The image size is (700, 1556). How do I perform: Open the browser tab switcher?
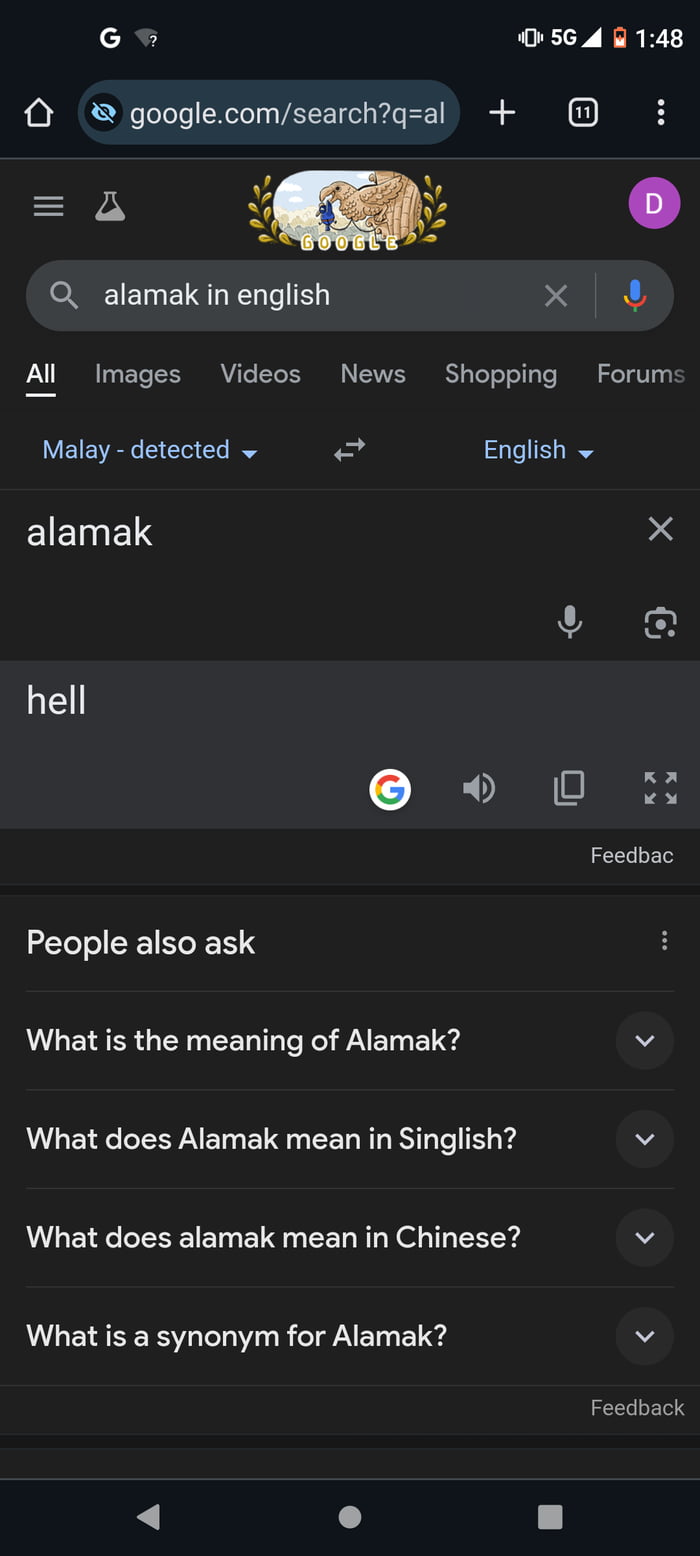(581, 112)
